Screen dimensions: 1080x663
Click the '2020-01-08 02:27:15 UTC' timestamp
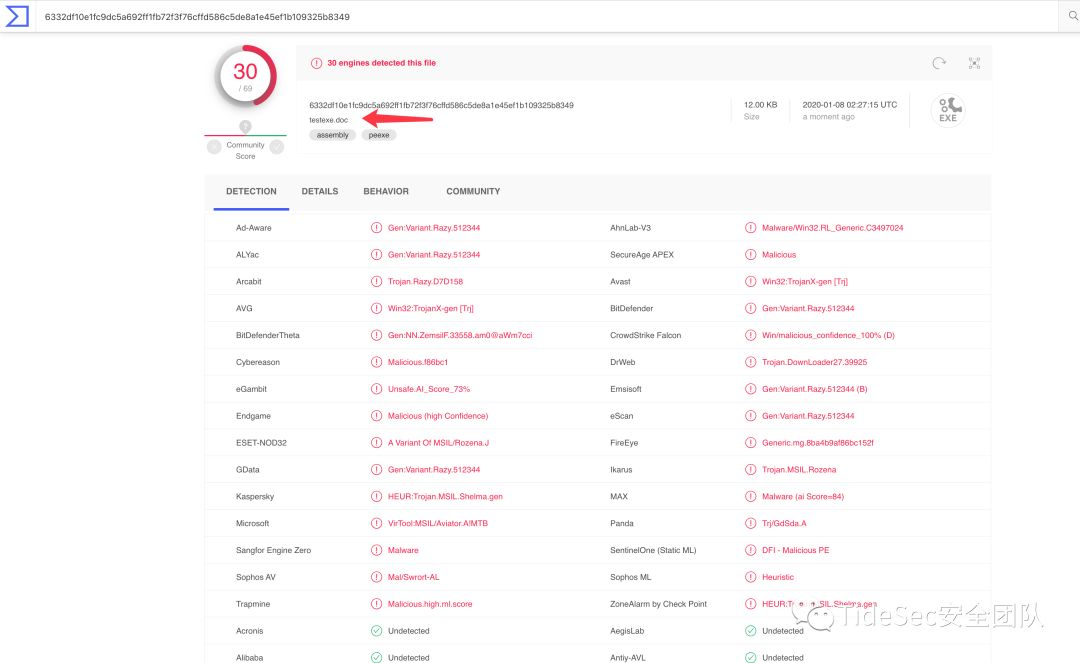(850, 105)
